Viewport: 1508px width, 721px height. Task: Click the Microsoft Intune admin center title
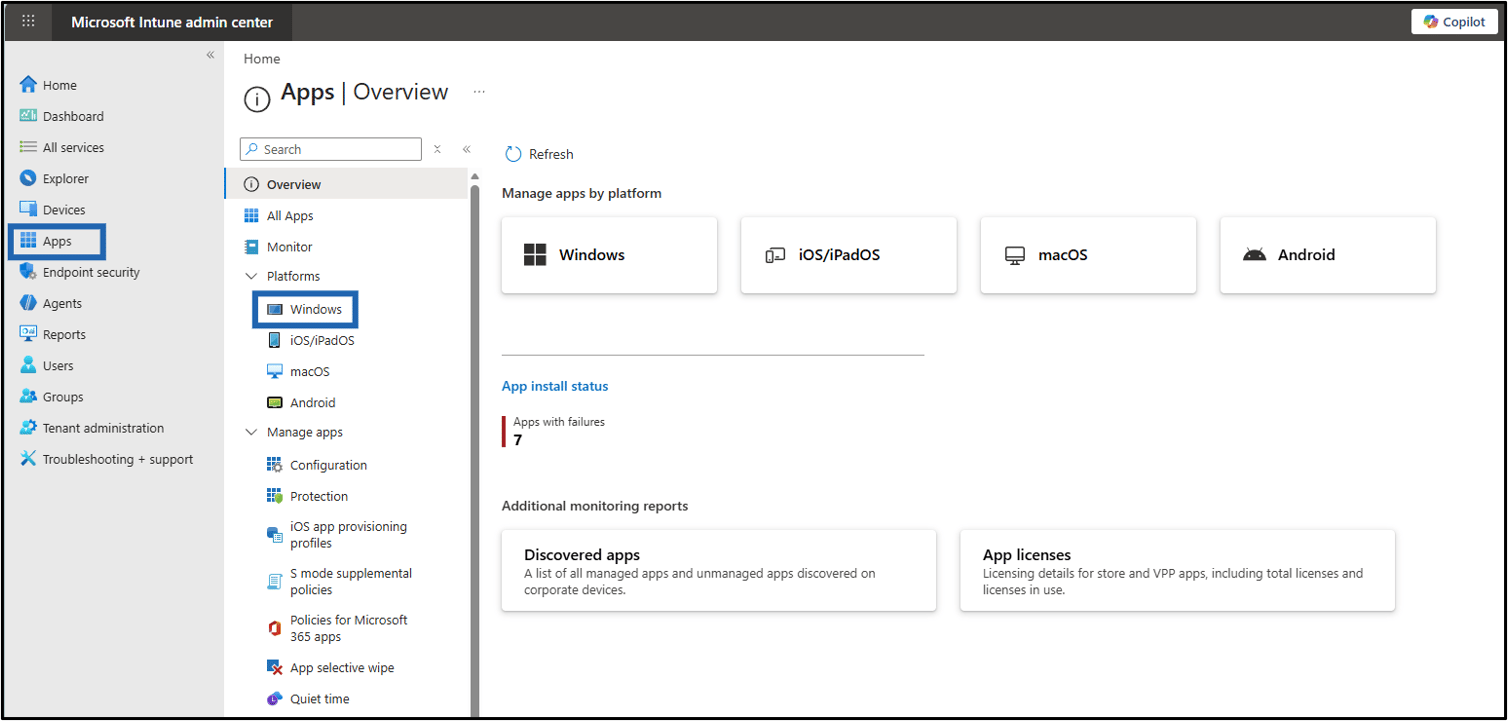pyautogui.click(x=171, y=22)
